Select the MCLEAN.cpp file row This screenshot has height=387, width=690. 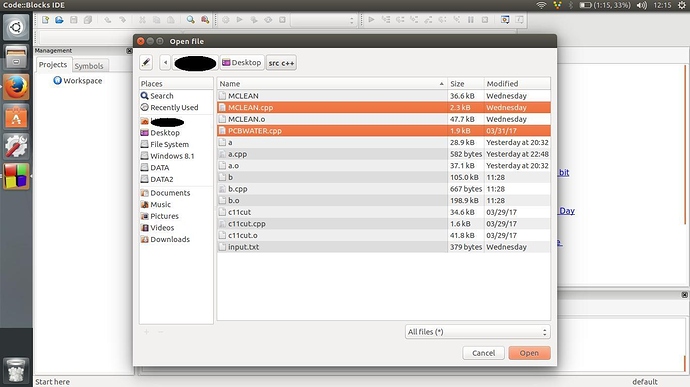pyautogui.click(x=384, y=107)
